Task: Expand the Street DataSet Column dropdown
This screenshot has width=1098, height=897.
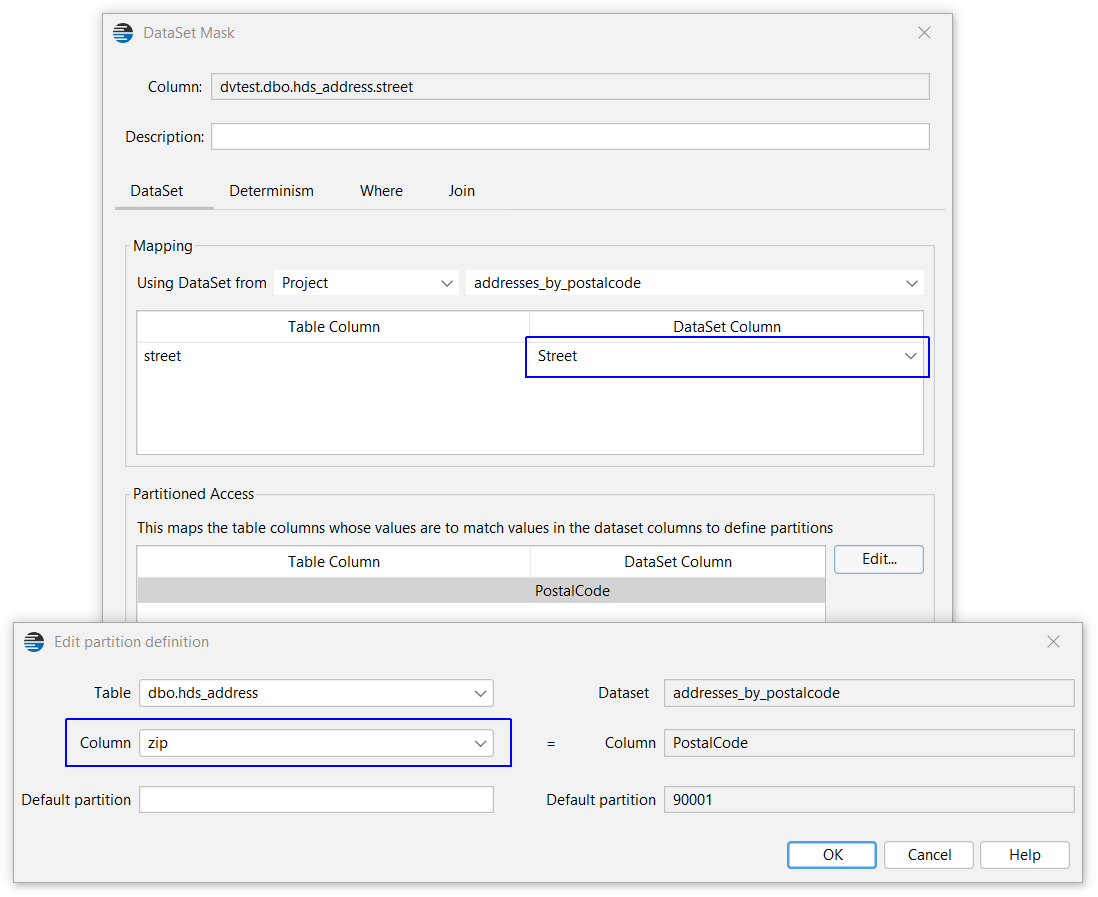Action: [727, 356]
